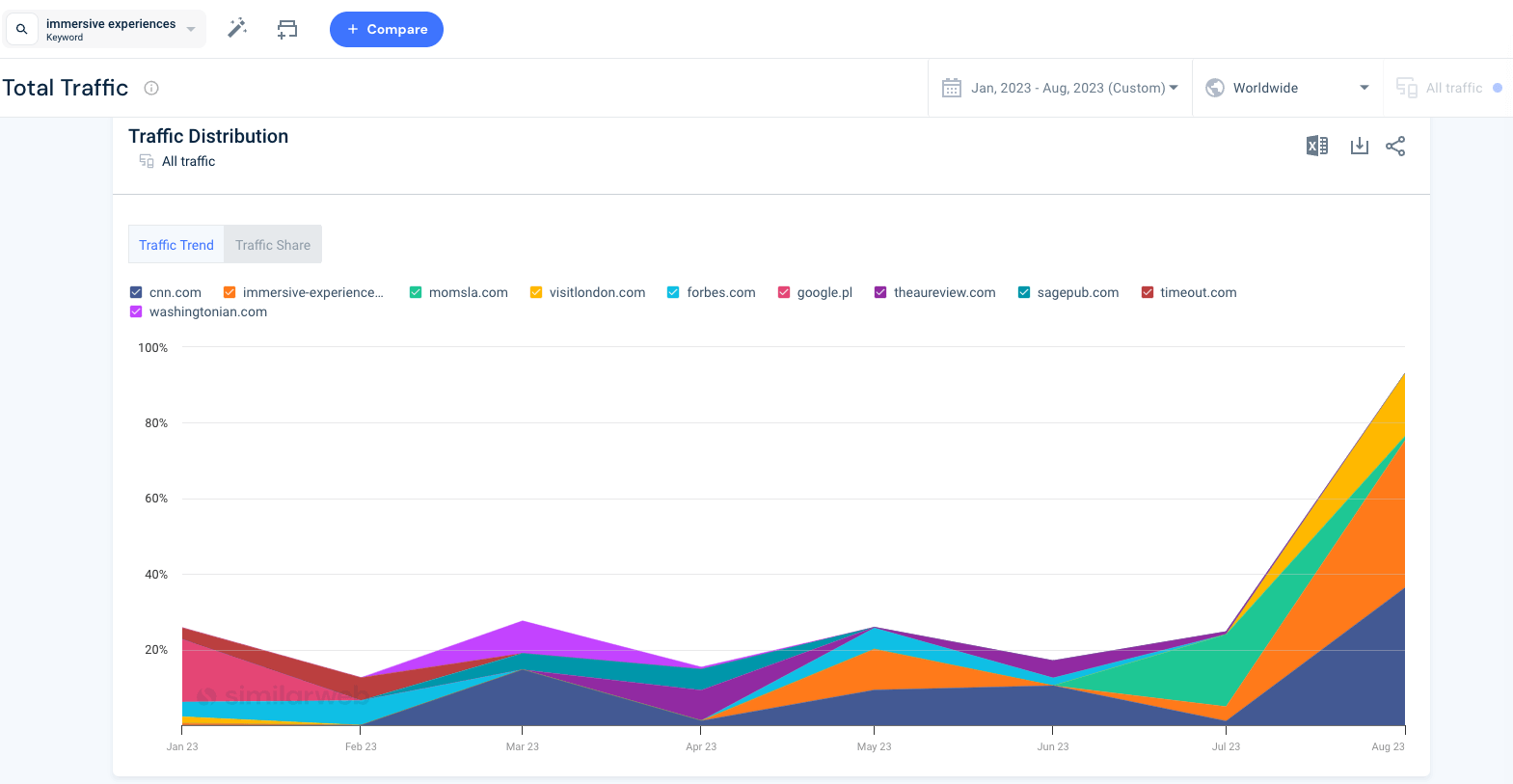Click the small device icon under Traffic Distribution
The width and height of the screenshot is (1513, 784).
click(x=147, y=161)
